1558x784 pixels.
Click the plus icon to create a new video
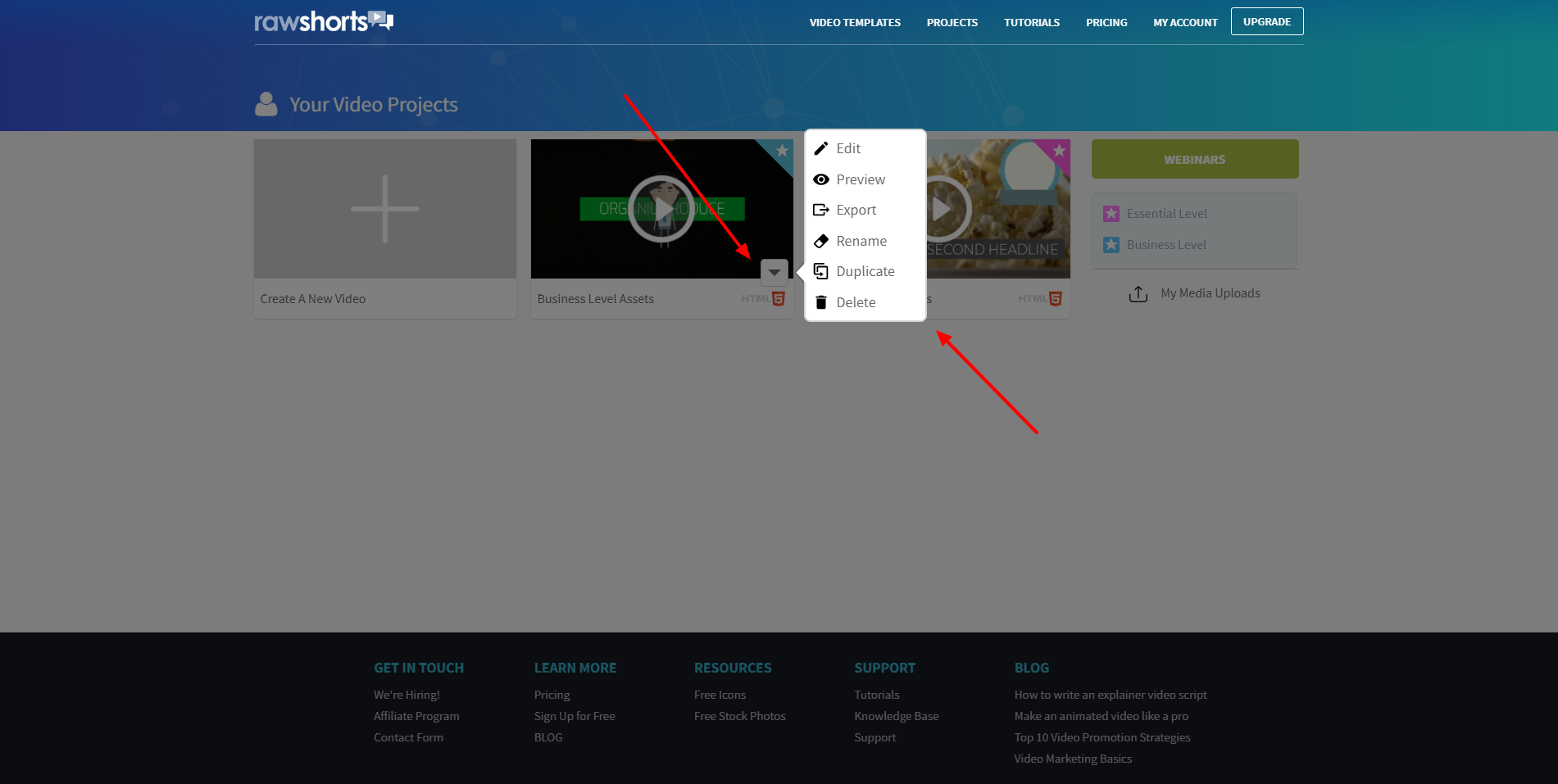click(385, 209)
